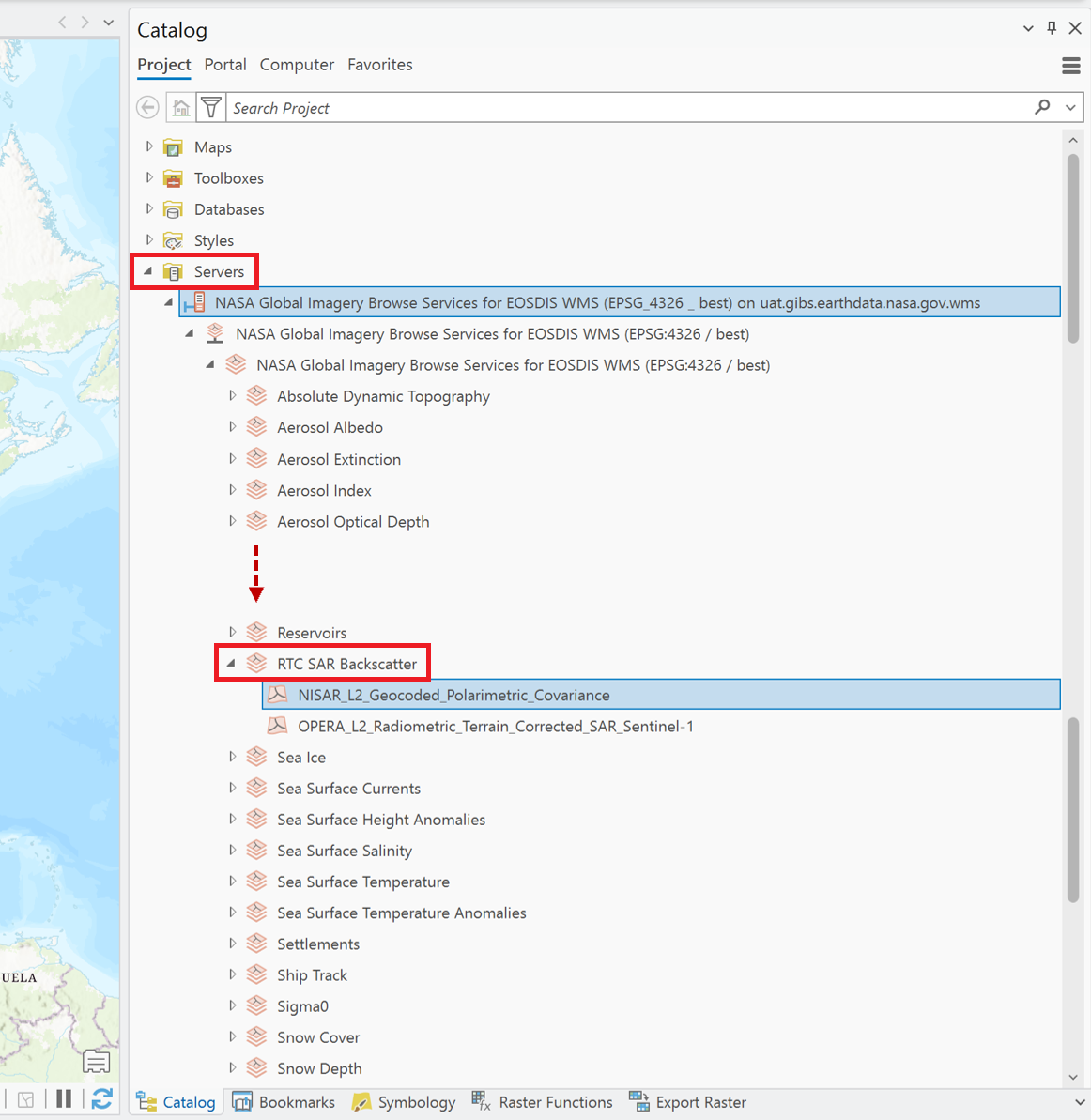Expand the Maps node

[149, 146]
